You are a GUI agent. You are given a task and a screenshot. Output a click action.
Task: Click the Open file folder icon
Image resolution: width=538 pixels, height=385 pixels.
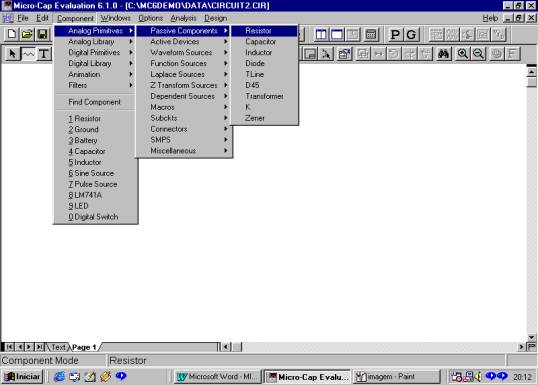pos(27,34)
